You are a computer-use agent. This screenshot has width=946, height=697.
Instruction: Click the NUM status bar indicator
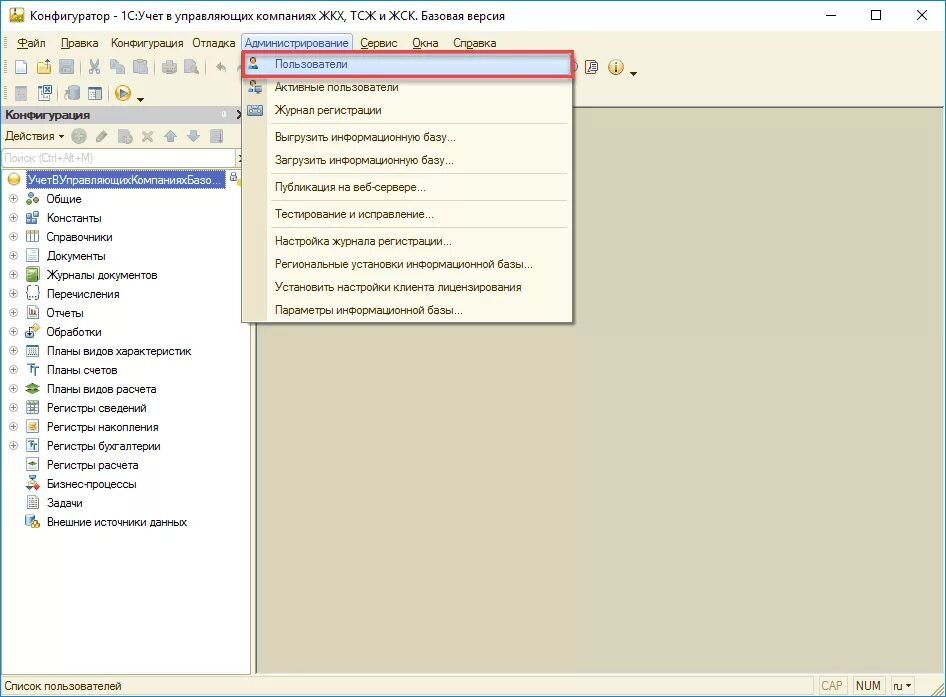[x=868, y=686]
